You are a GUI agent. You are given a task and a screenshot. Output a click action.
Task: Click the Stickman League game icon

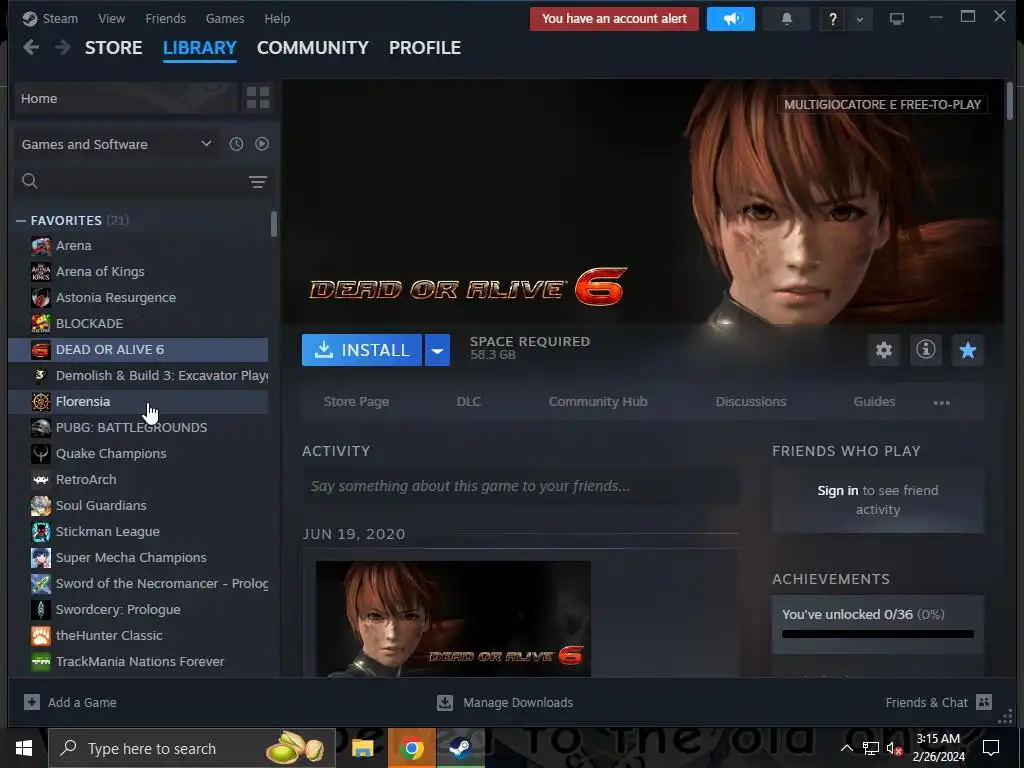click(x=40, y=532)
